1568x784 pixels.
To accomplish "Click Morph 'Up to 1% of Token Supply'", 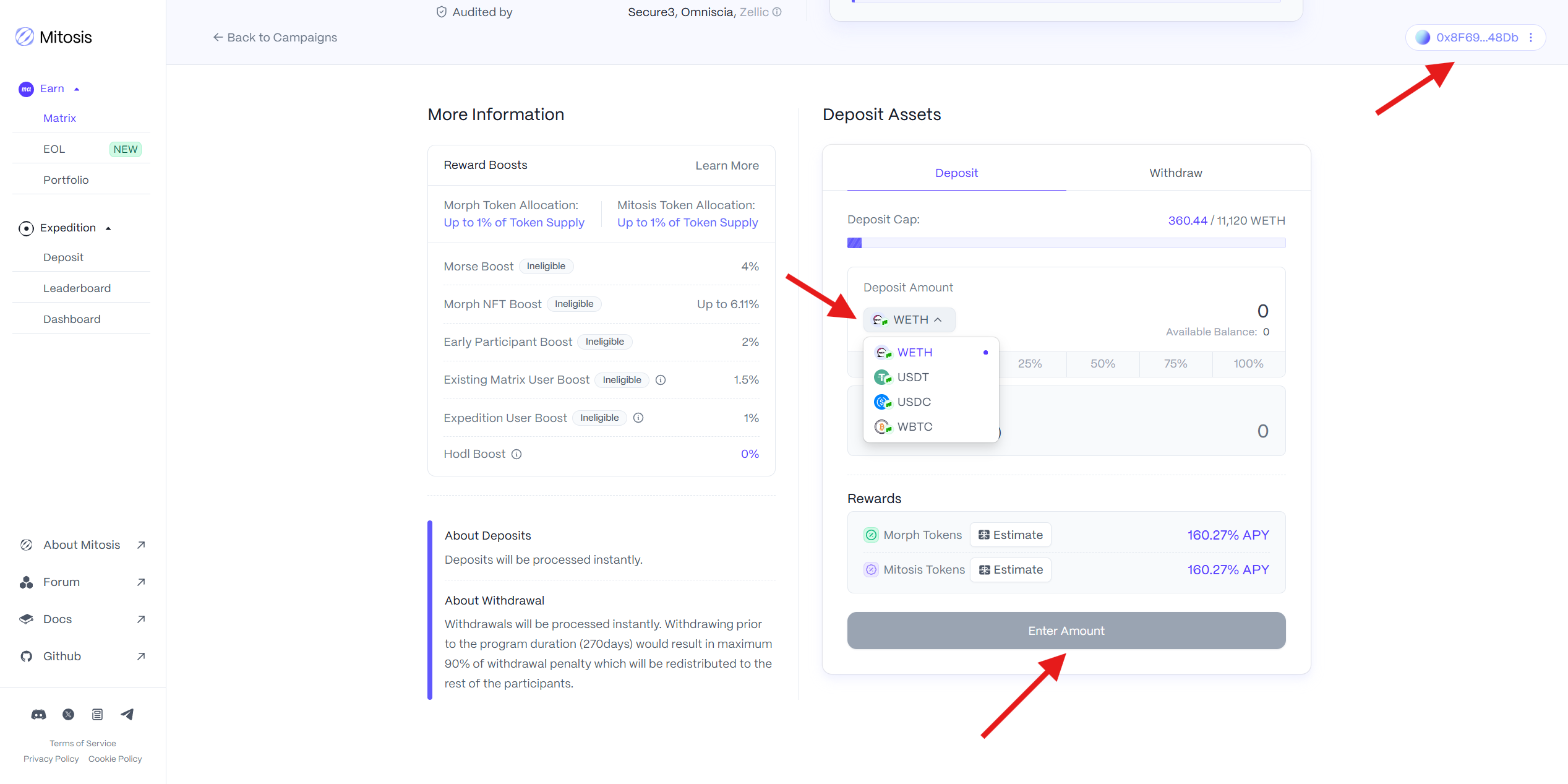I will pyautogui.click(x=514, y=223).
